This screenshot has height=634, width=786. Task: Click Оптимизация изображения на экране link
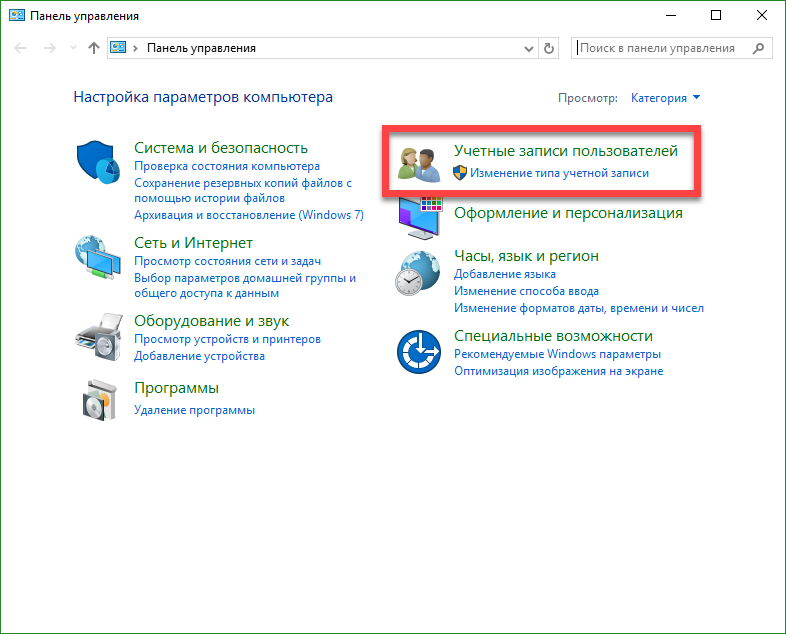(558, 371)
